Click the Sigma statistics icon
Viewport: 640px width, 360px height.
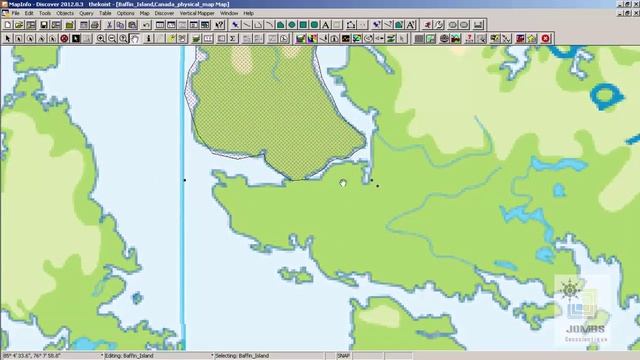pyautogui.click(x=233, y=38)
